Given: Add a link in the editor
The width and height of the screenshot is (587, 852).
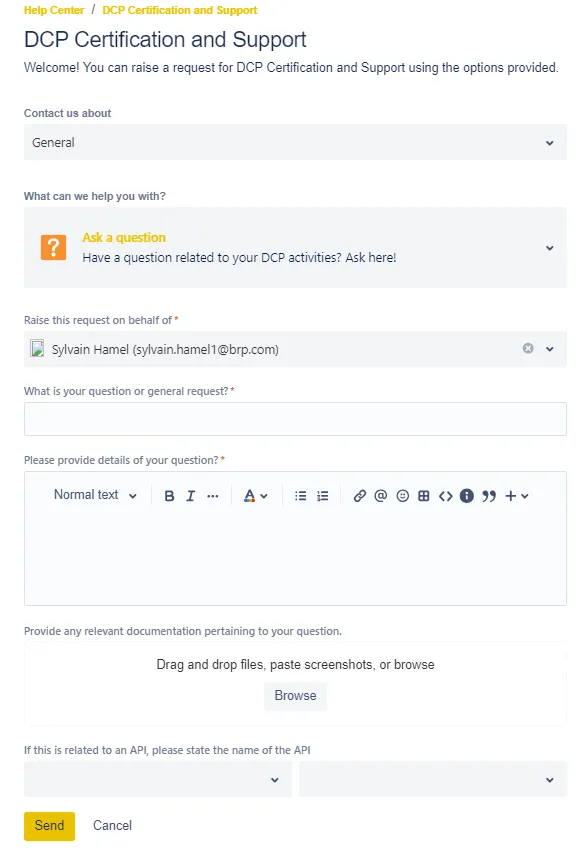Looking at the screenshot, I should click(x=359, y=496).
